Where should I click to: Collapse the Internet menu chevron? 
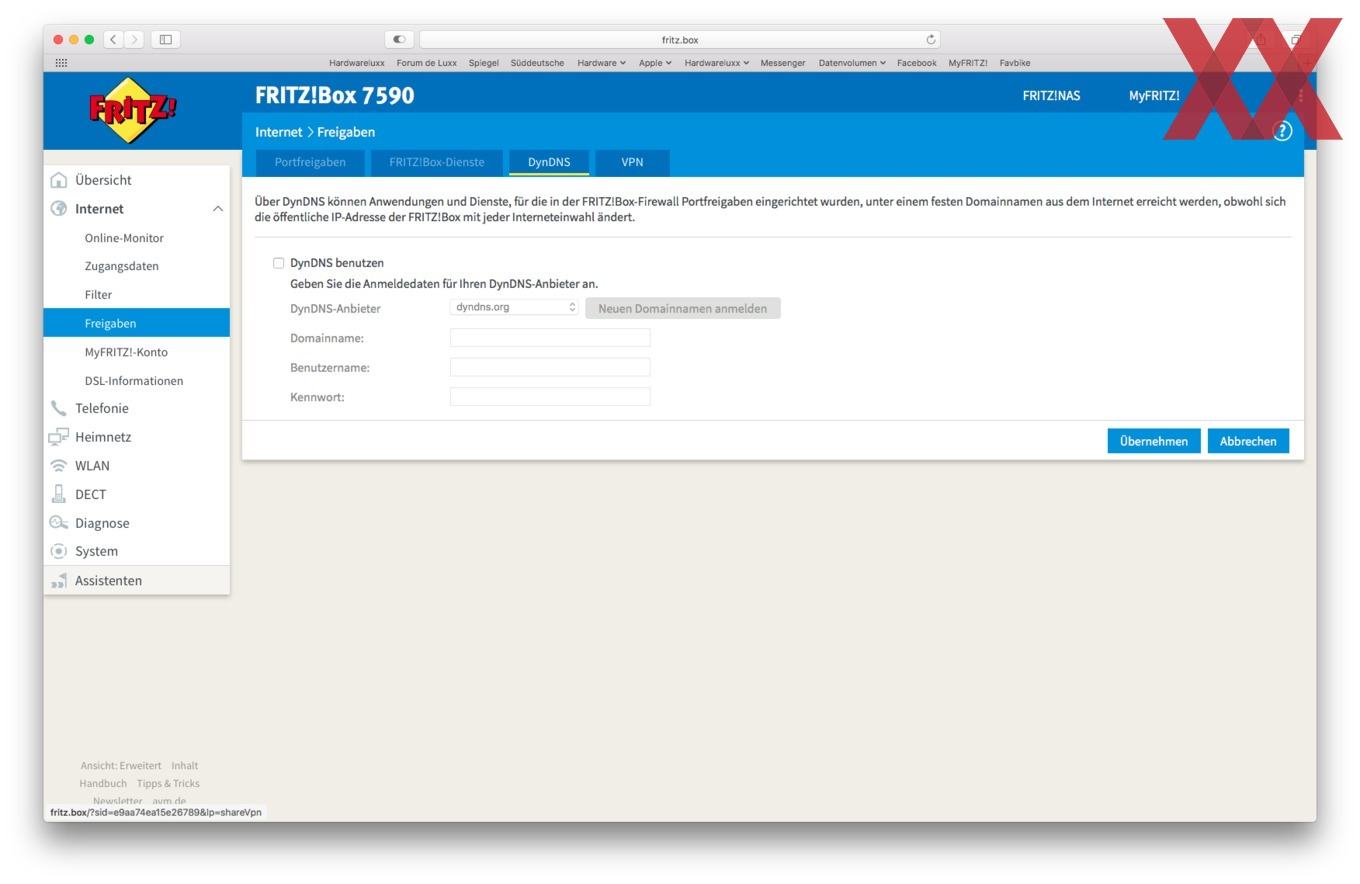[217, 209]
